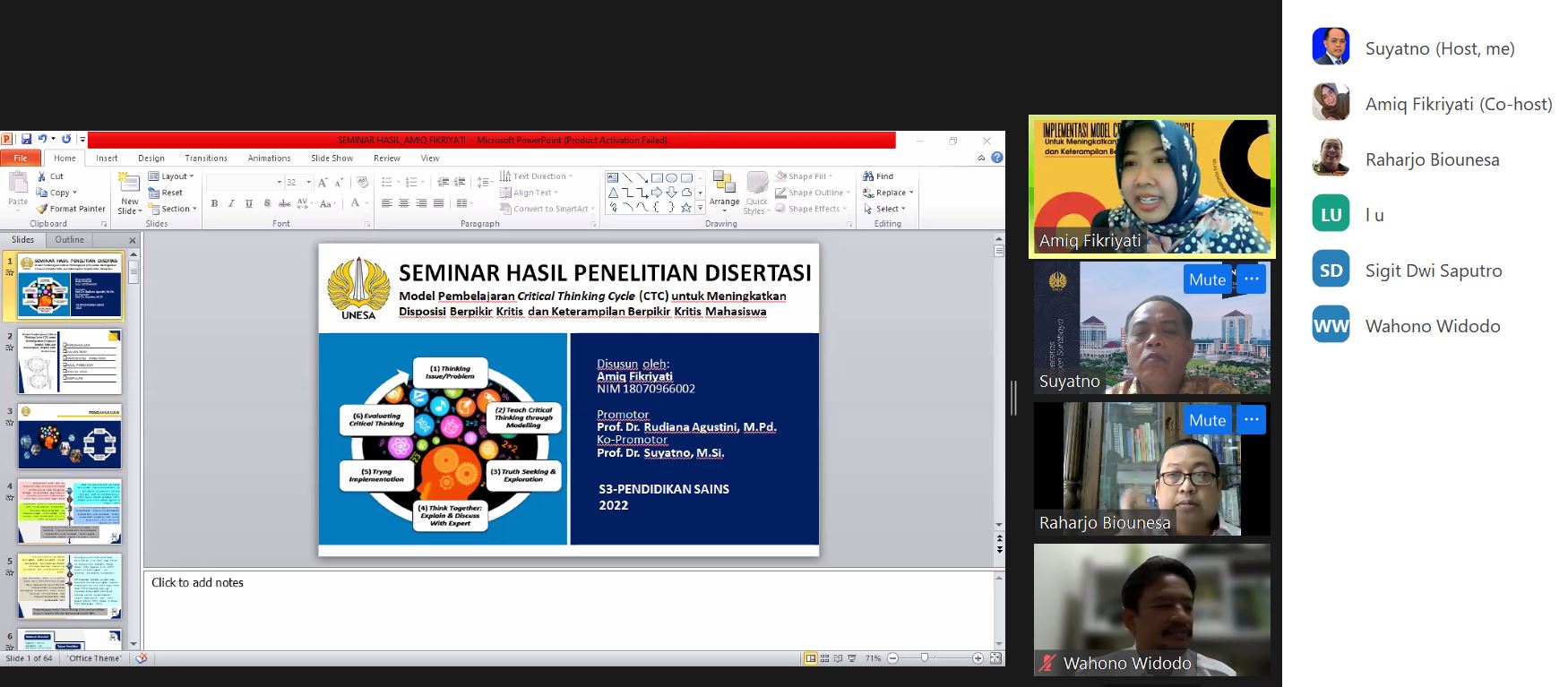Click the Find binoculars icon
The image size is (1568, 687).
pos(868,176)
